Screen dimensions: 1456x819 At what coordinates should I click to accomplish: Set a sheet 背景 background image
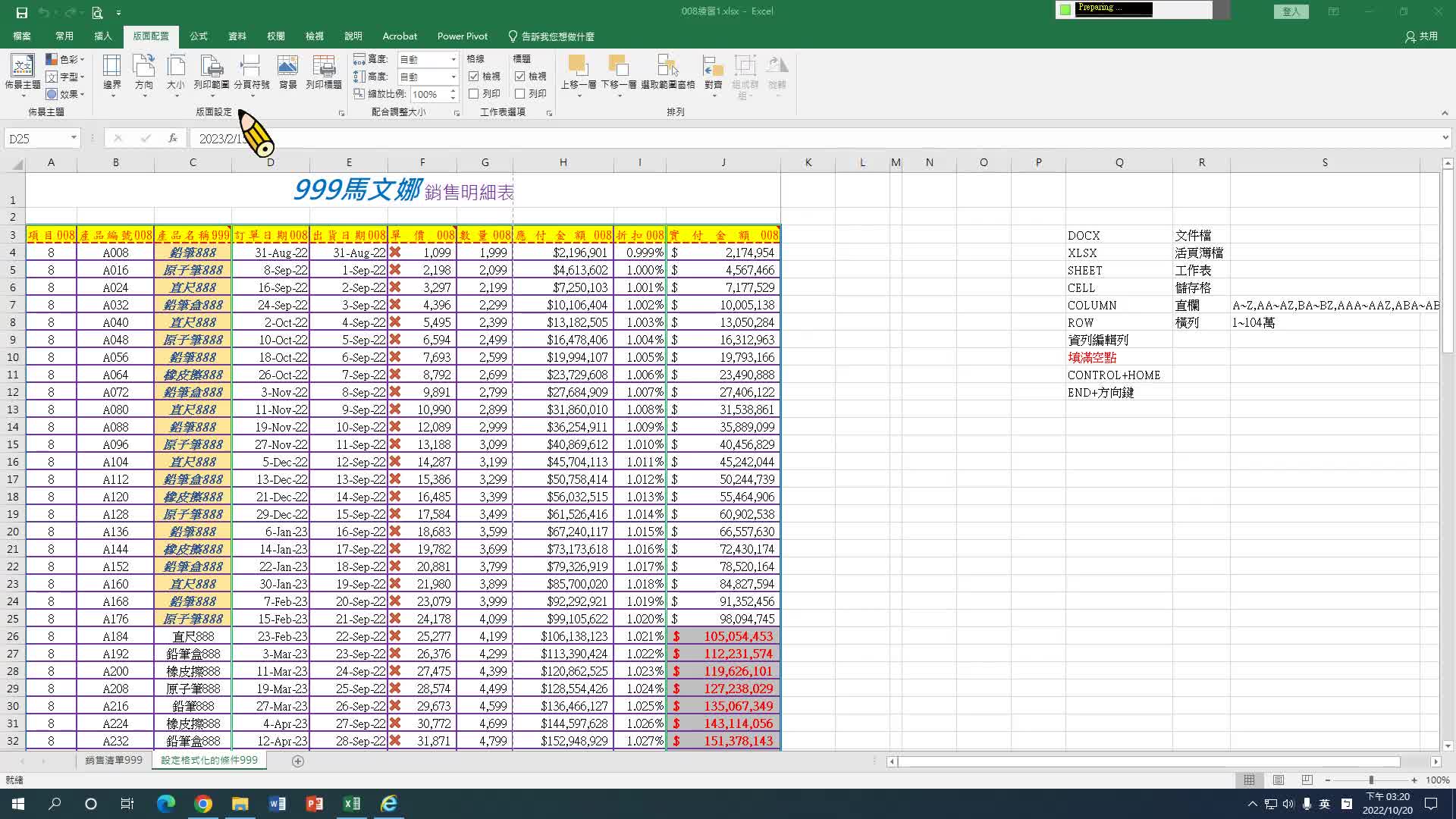click(x=288, y=72)
